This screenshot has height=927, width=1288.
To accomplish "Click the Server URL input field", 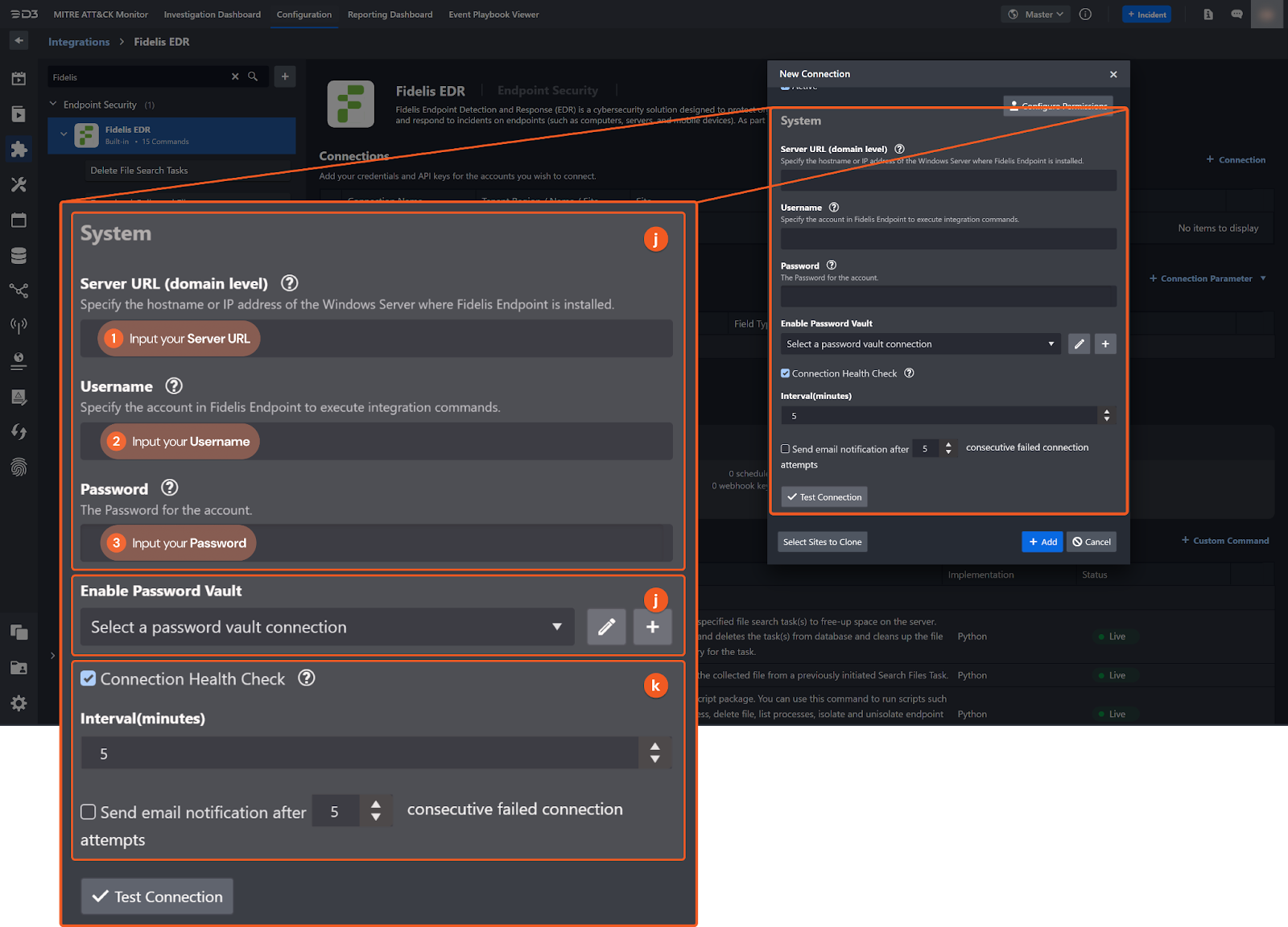I will point(947,180).
